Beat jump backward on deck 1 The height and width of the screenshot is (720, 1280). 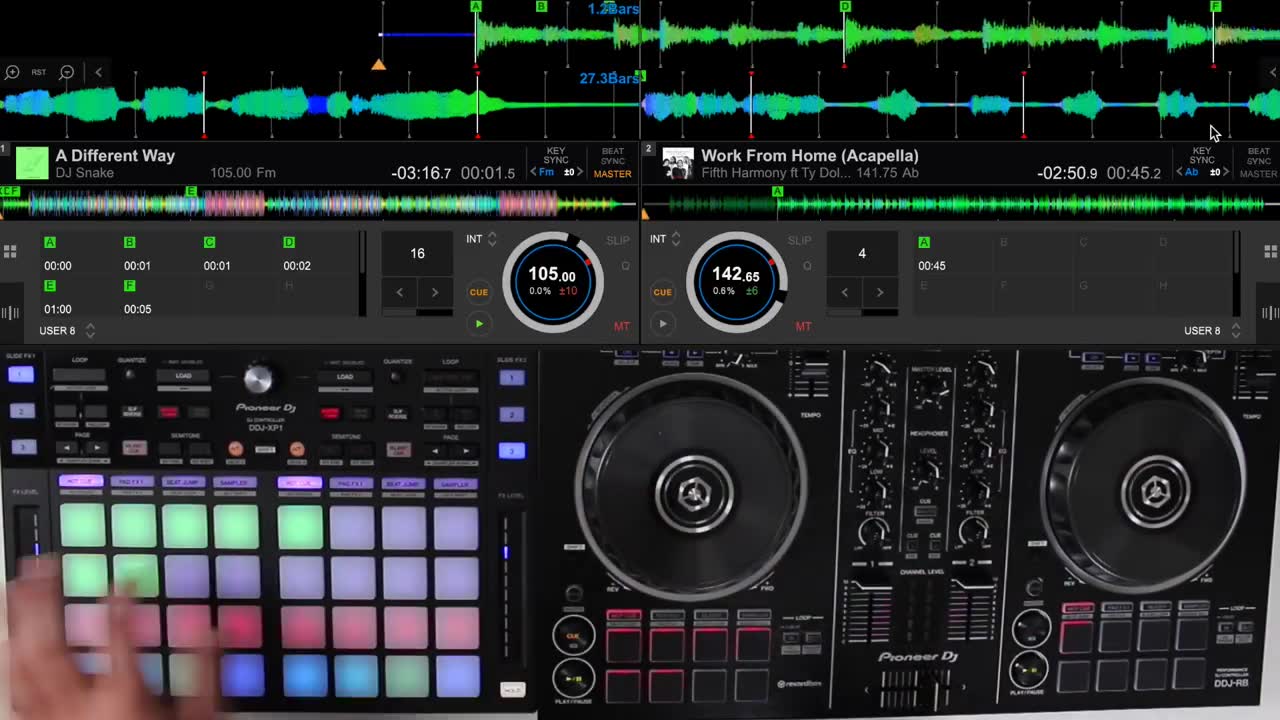tap(400, 292)
